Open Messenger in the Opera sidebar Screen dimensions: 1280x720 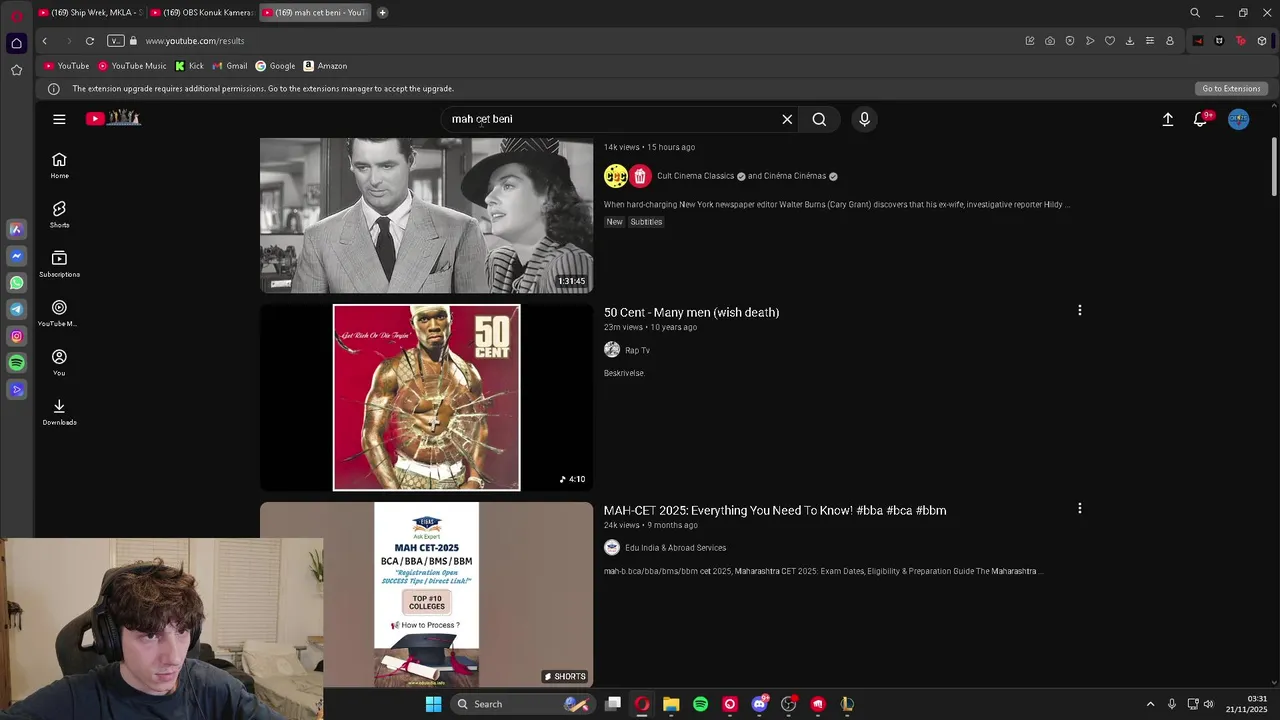coord(16,256)
